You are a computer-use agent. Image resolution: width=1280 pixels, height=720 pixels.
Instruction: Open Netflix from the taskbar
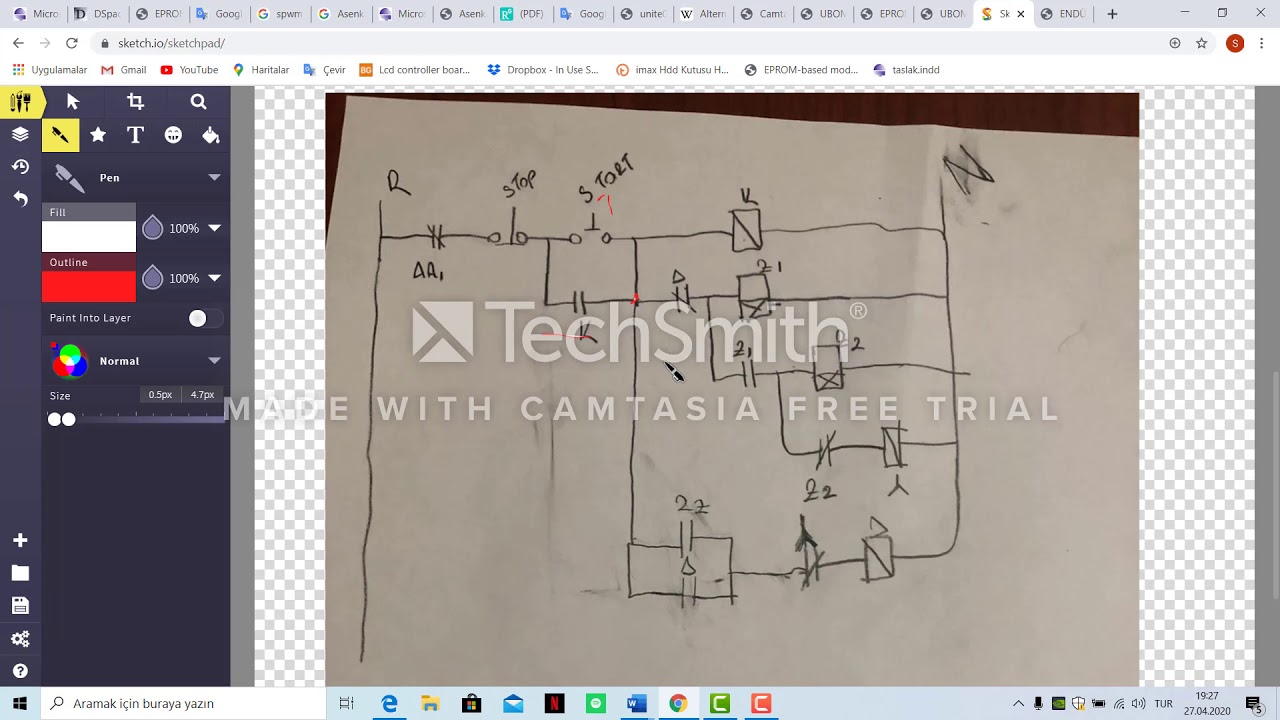coord(554,703)
